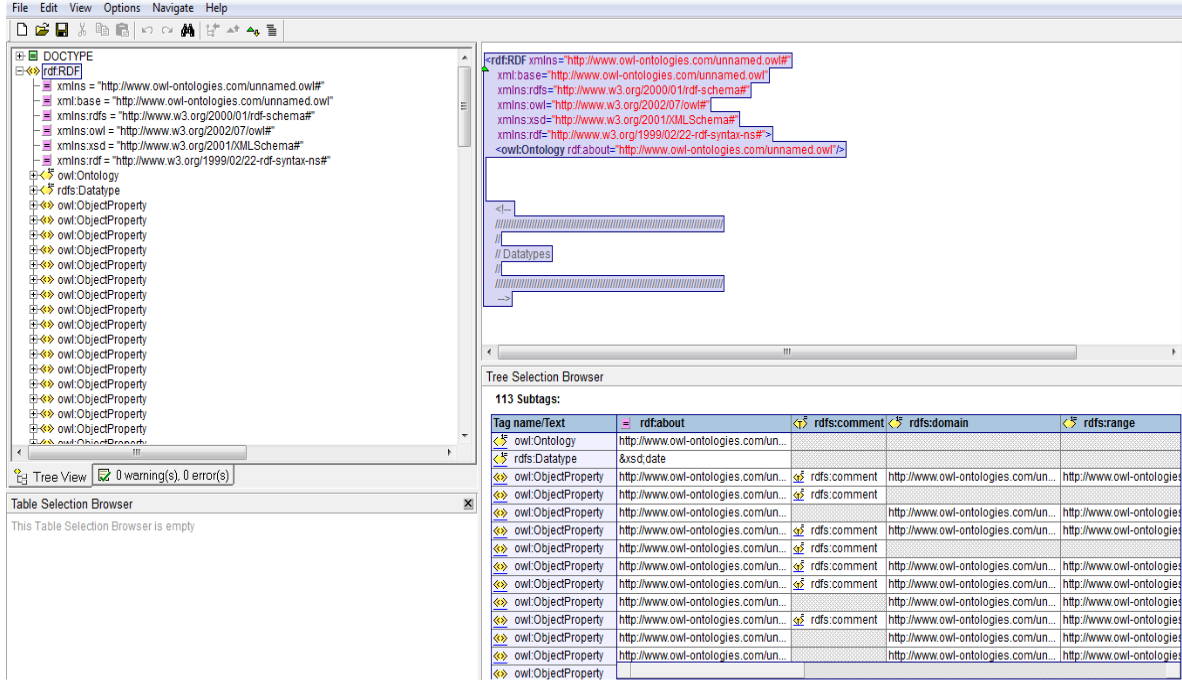Viewport: 1182px width, 680px height.
Task: Click the stacked lines toolbar icon
Action: pos(271,30)
